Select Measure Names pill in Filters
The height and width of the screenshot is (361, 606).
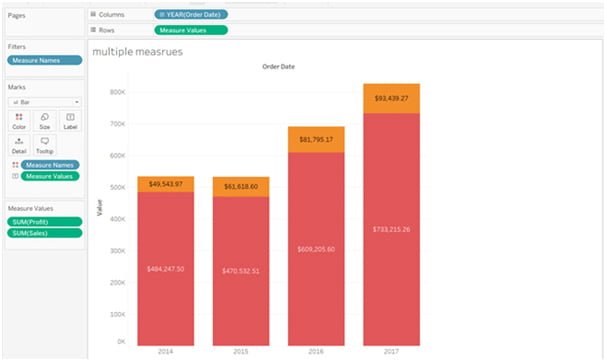44,60
